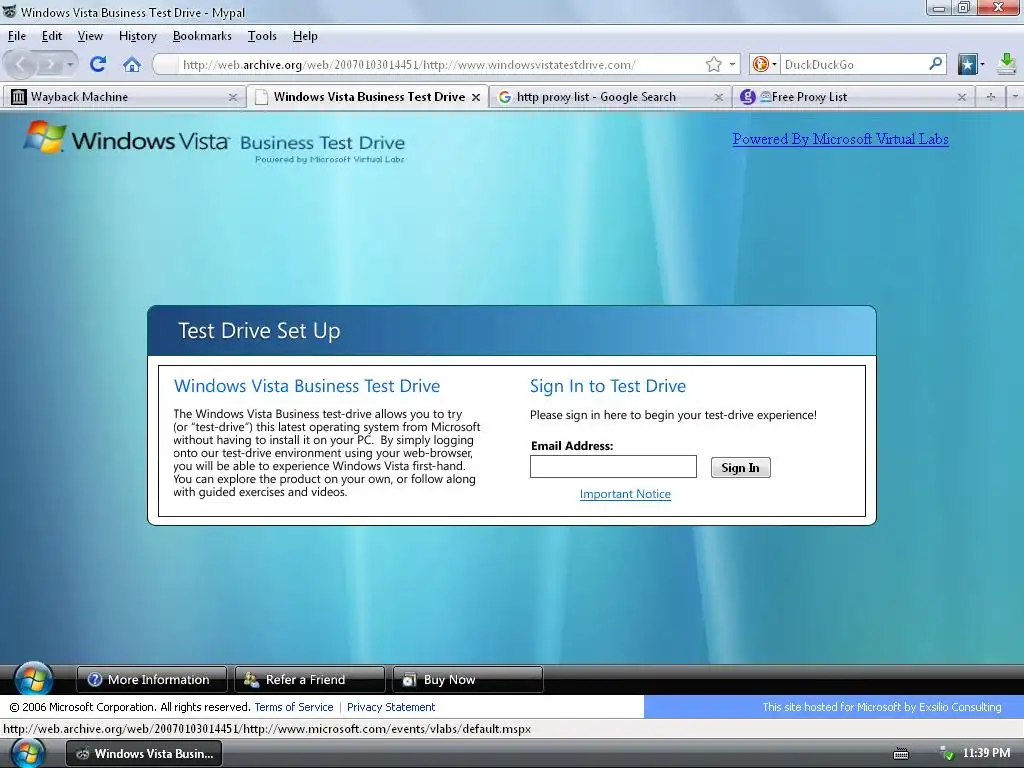Open the Edit menu
The width and height of the screenshot is (1024, 768).
pos(52,36)
